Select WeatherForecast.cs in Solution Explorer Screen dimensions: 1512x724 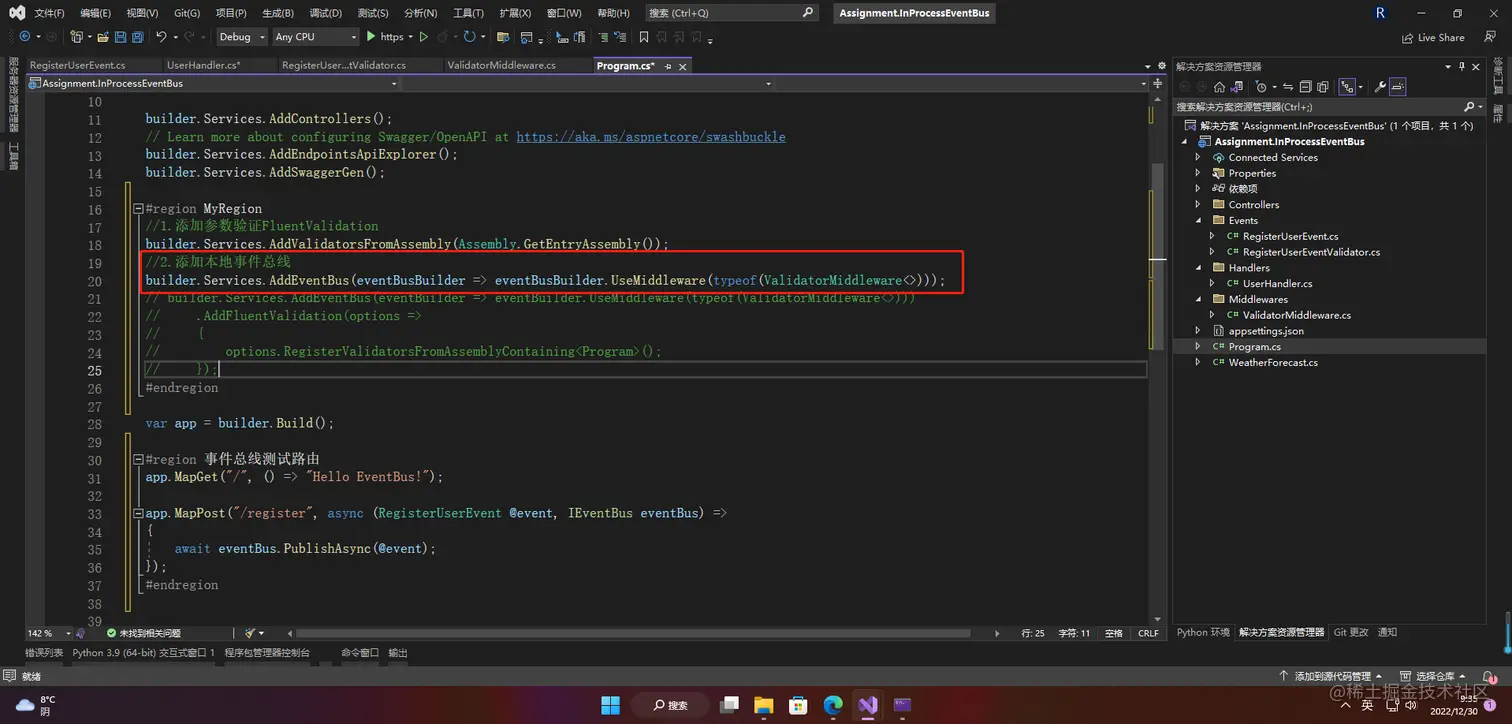coord(1273,363)
